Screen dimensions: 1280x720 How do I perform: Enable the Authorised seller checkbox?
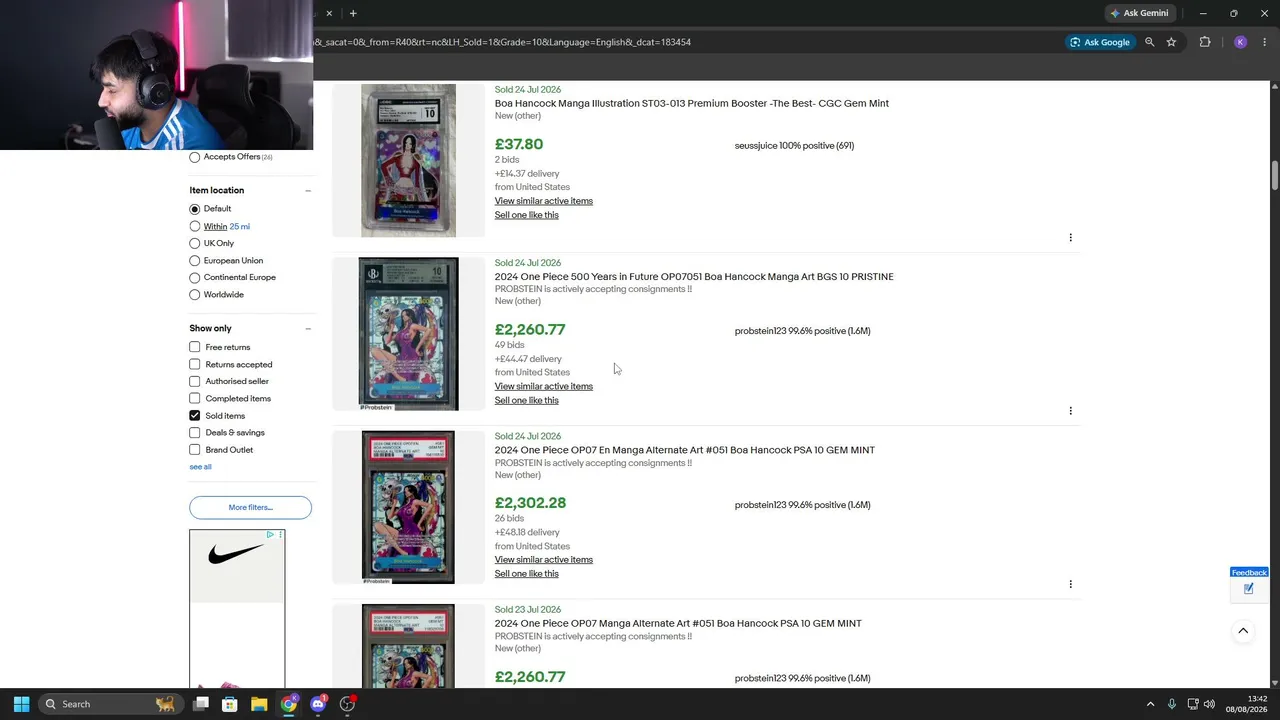[x=195, y=381]
